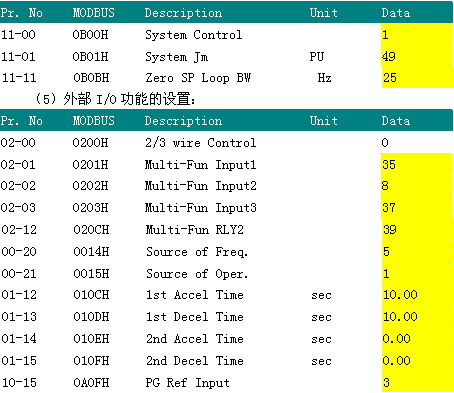
Task: Click Multi-Fun Input3 data value 37
Action: 389,207
